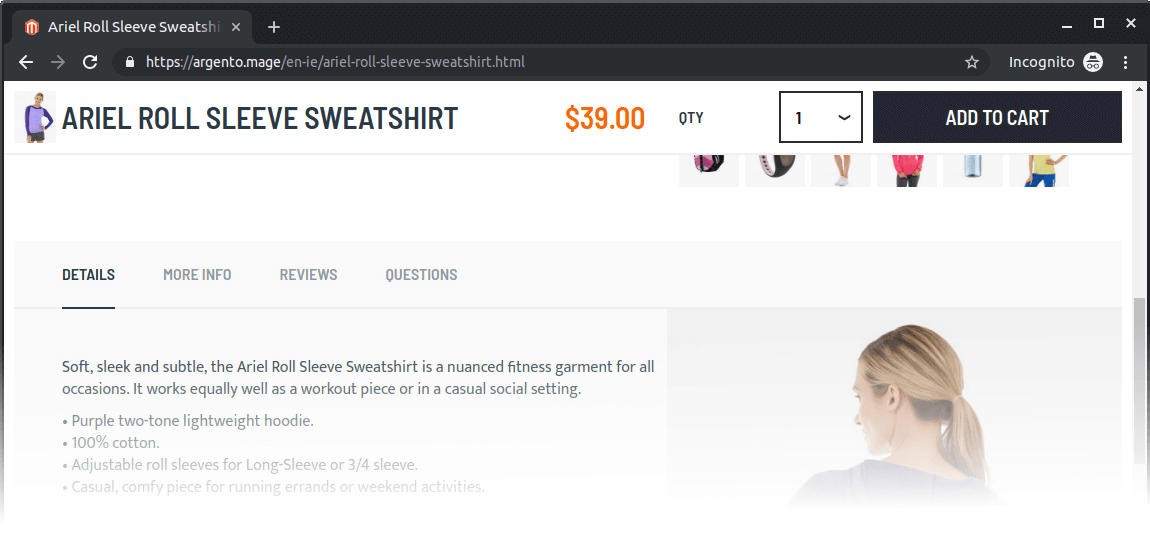The width and height of the screenshot is (1150, 560).
Task: Click the sweatshirt product thumbnail in header
Action: pos(35,117)
